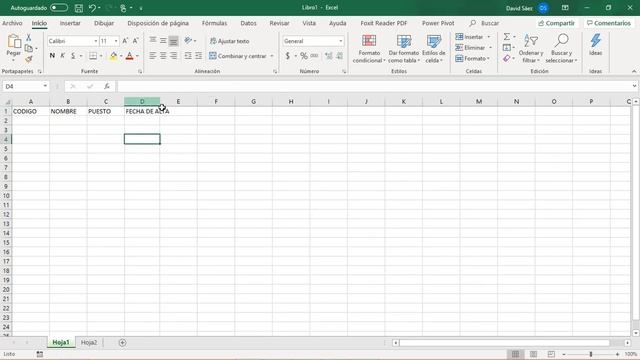Select align text left icon
Screen dimensions: 640x360
tap(152, 56)
